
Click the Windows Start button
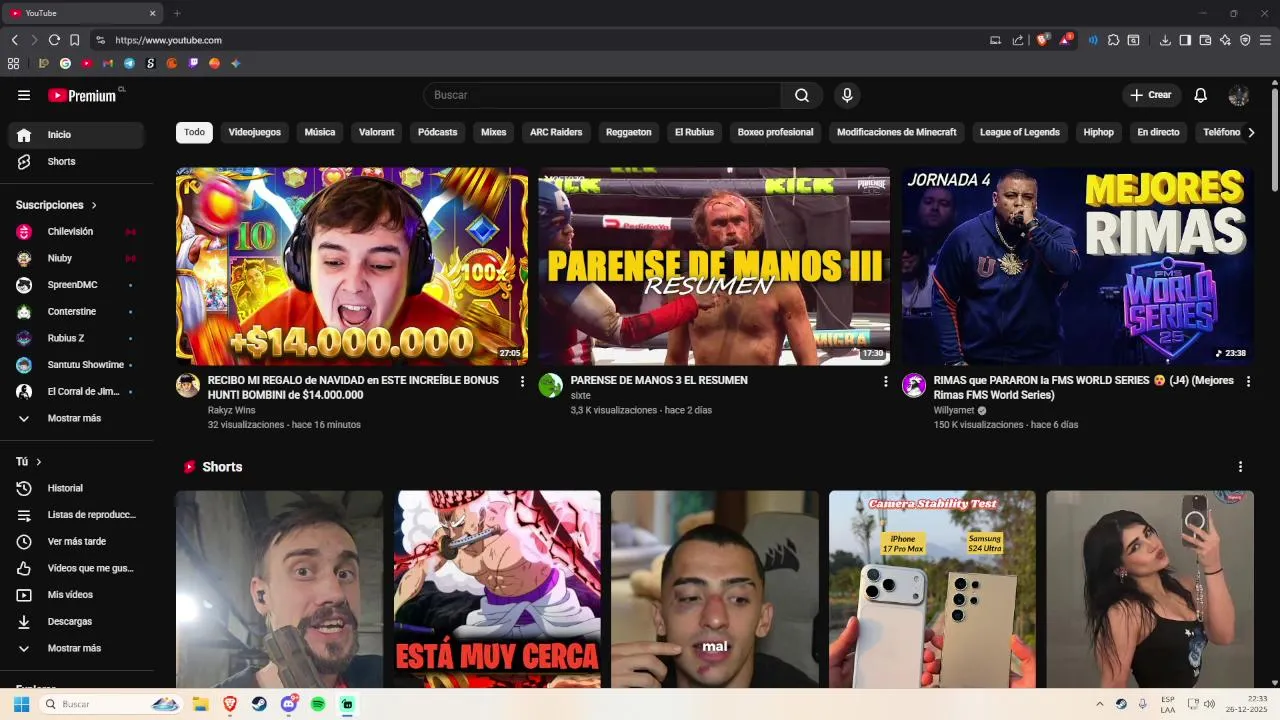click(21, 704)
